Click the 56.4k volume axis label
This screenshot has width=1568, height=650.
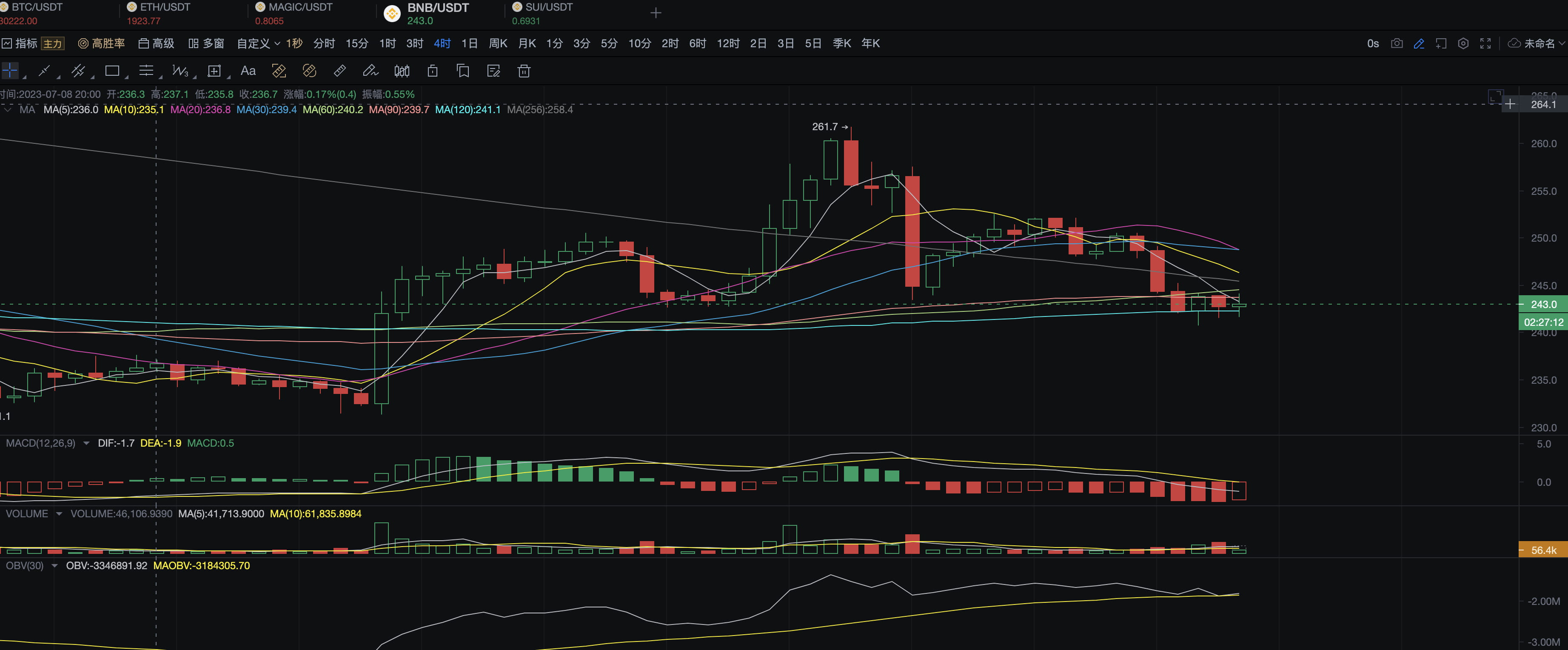(x=1543, y=550)
